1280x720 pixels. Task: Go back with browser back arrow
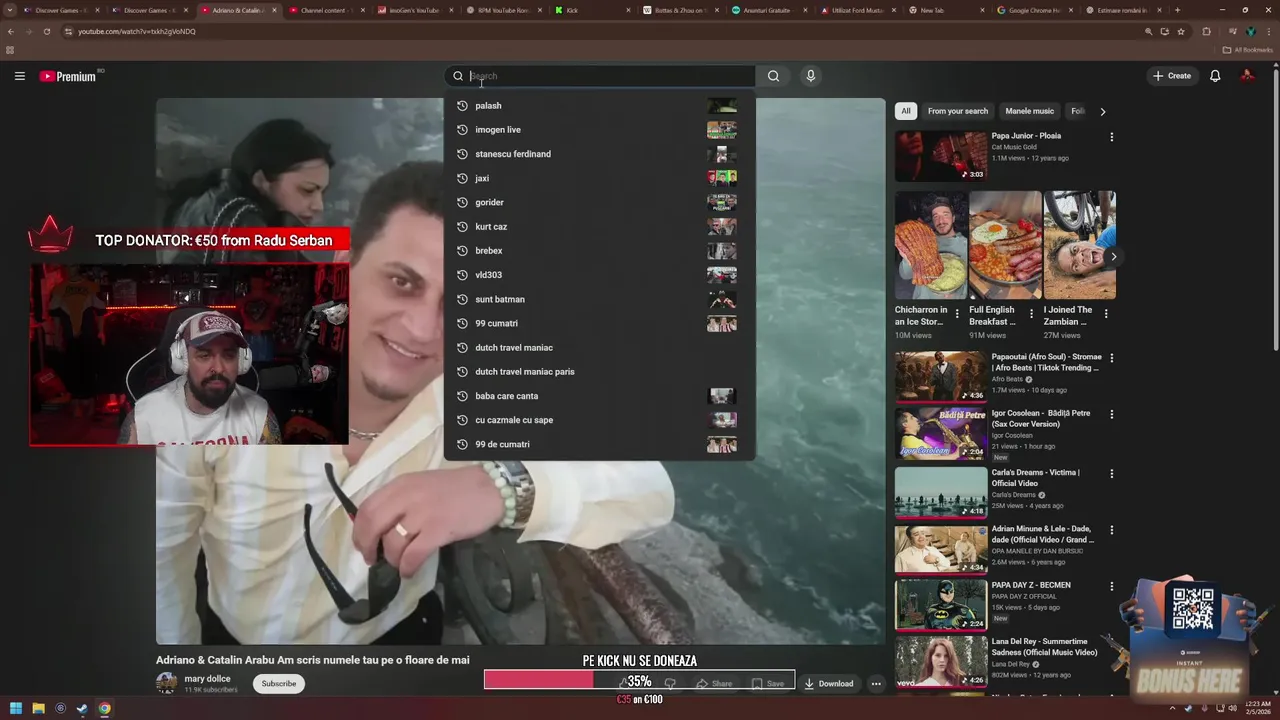[11, 31]
